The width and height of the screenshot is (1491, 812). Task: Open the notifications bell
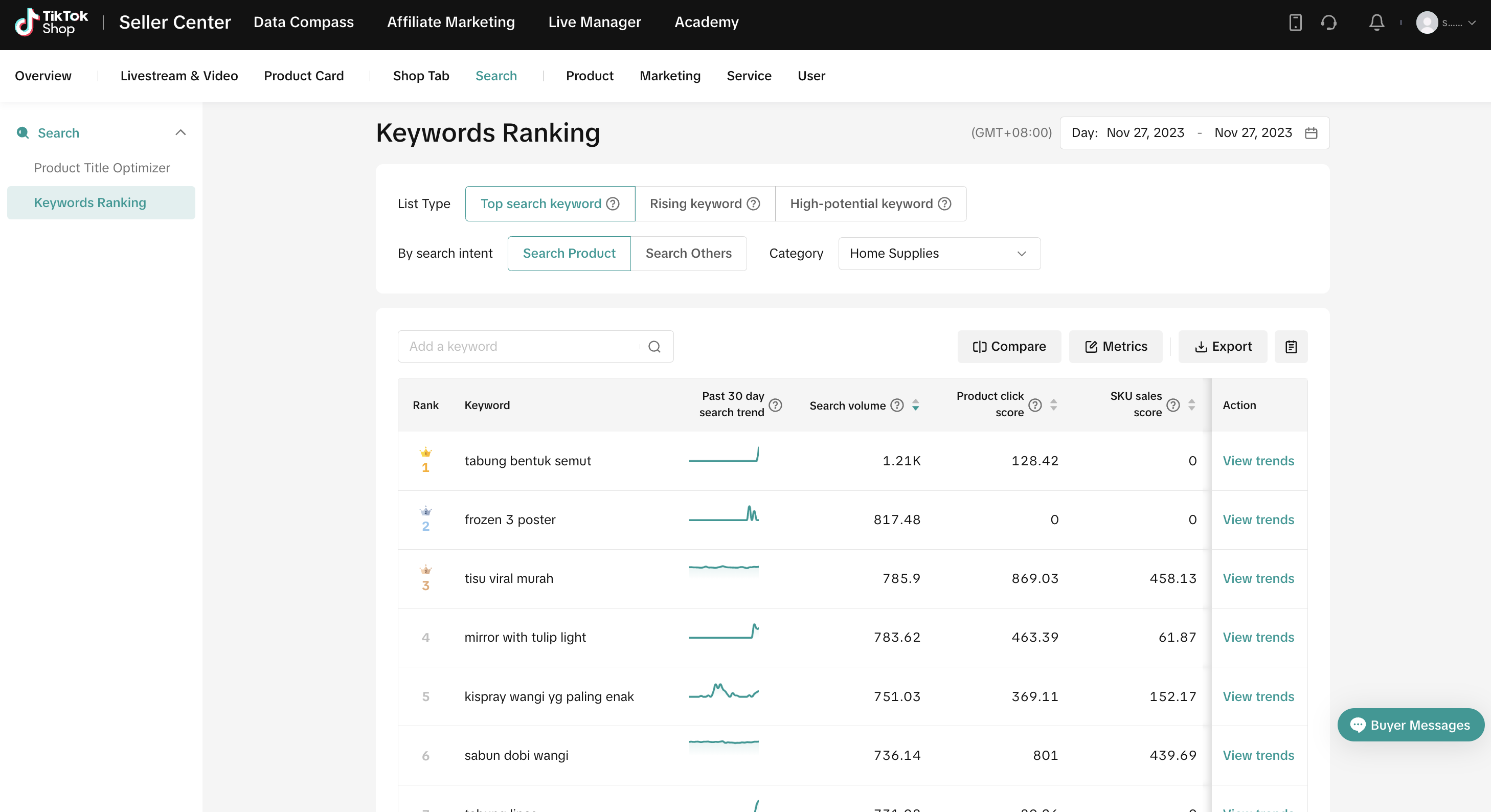tap(1376, 22)
